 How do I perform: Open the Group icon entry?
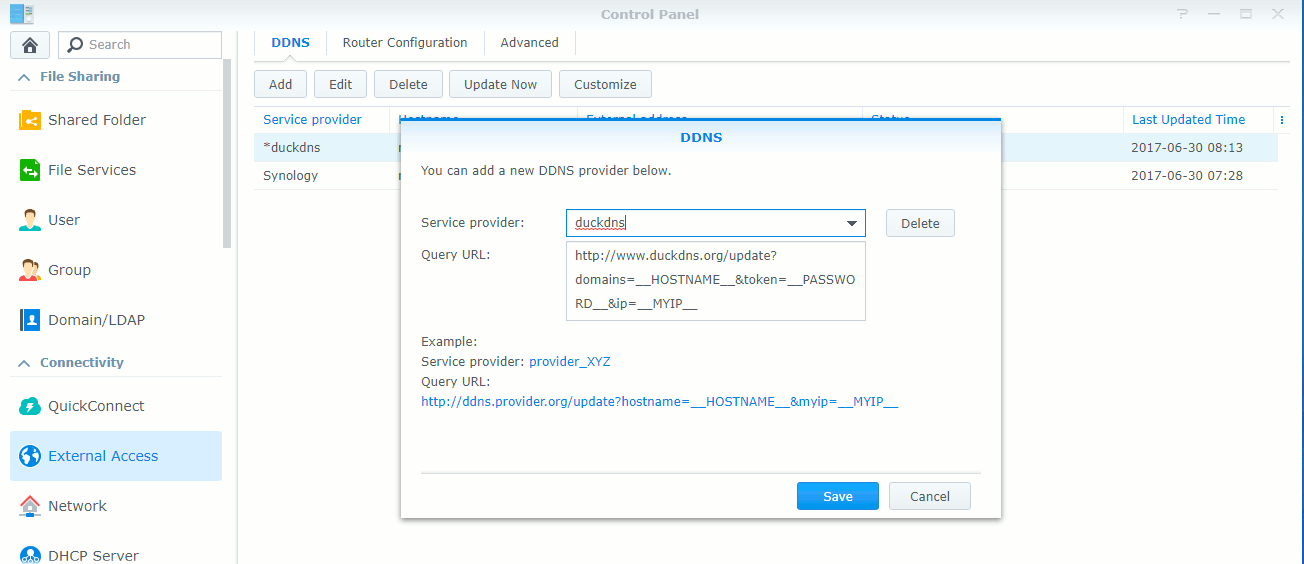[30, 270]
